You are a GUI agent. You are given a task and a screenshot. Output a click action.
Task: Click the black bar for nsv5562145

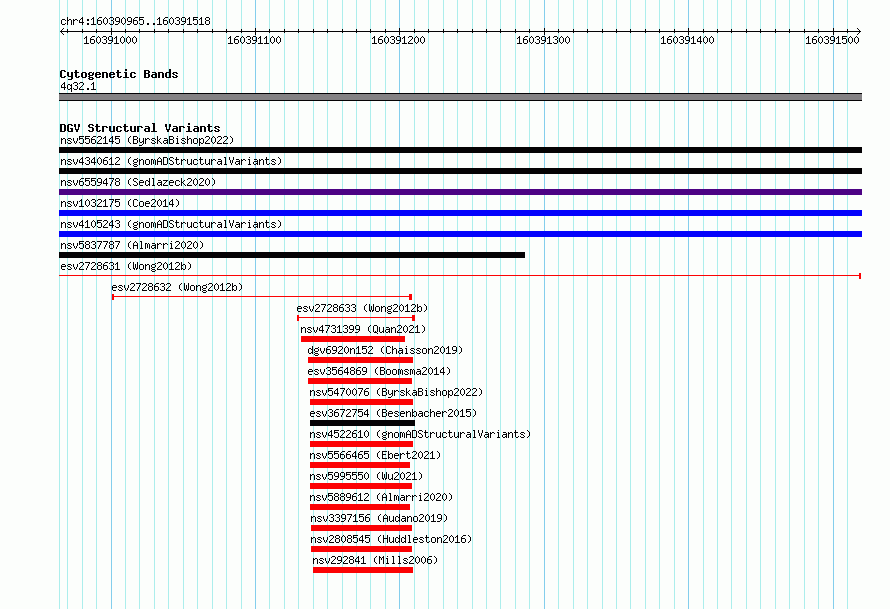click(460, 150)
